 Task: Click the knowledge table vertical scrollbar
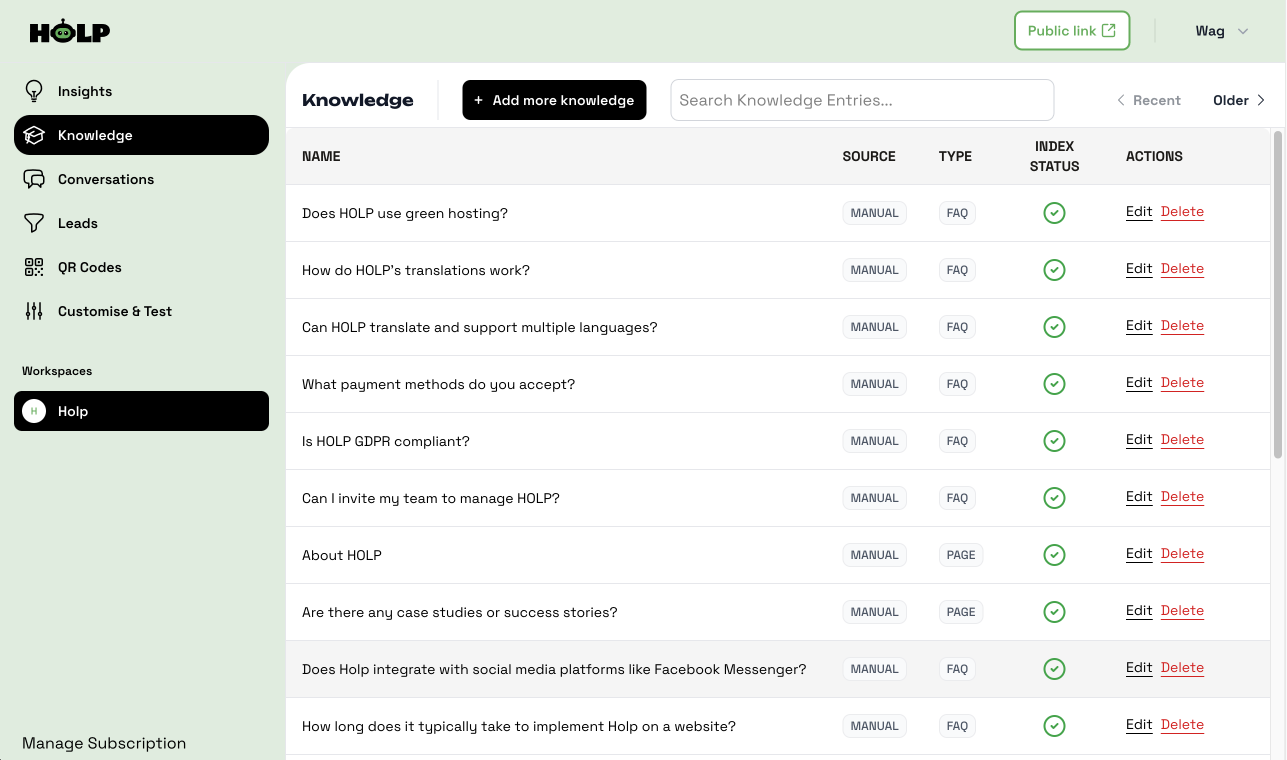(x=1278, y=293)
